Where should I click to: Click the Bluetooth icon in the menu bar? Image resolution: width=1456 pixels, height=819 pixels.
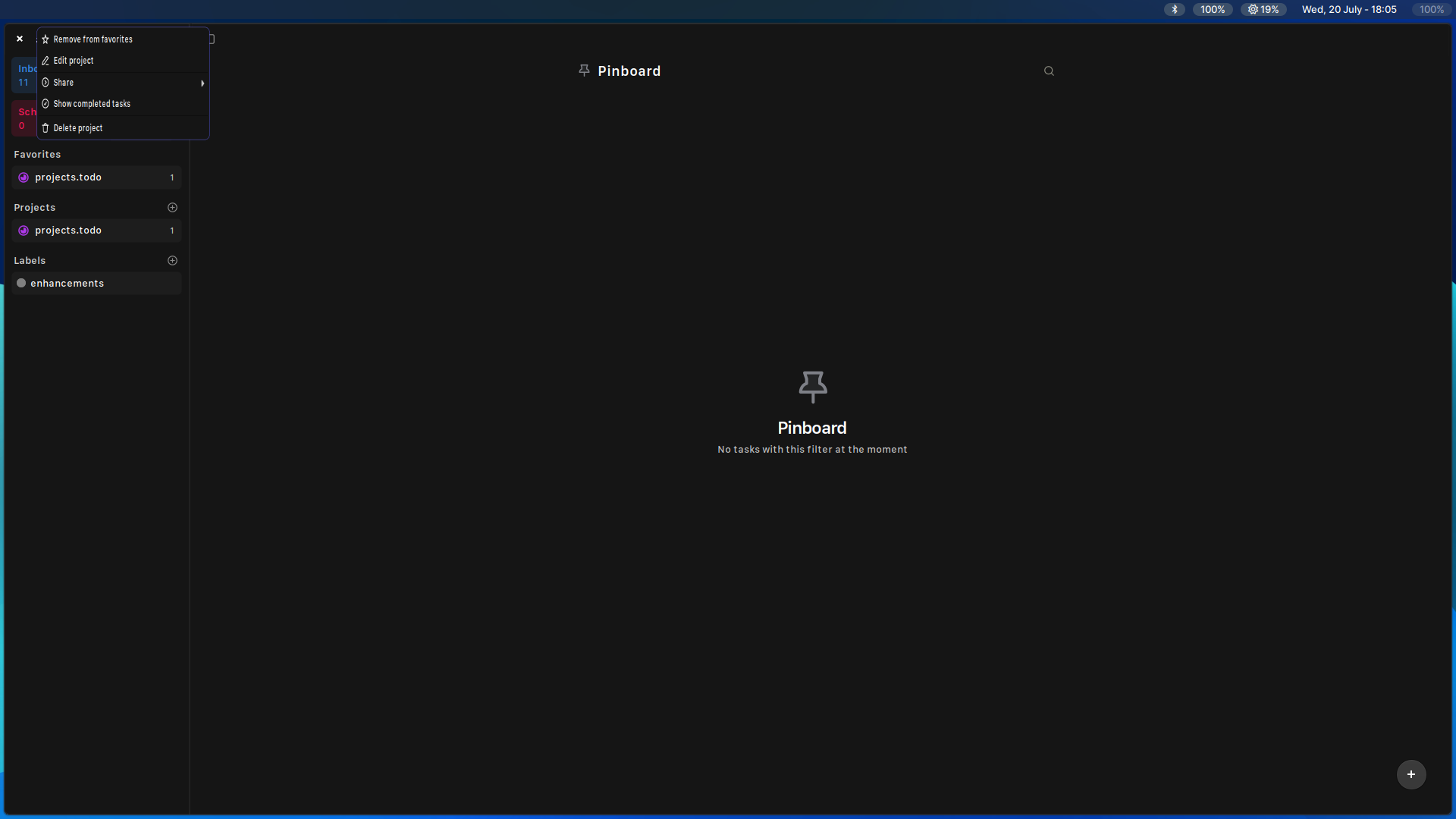pyautogui.click(x=1174, y=9)
